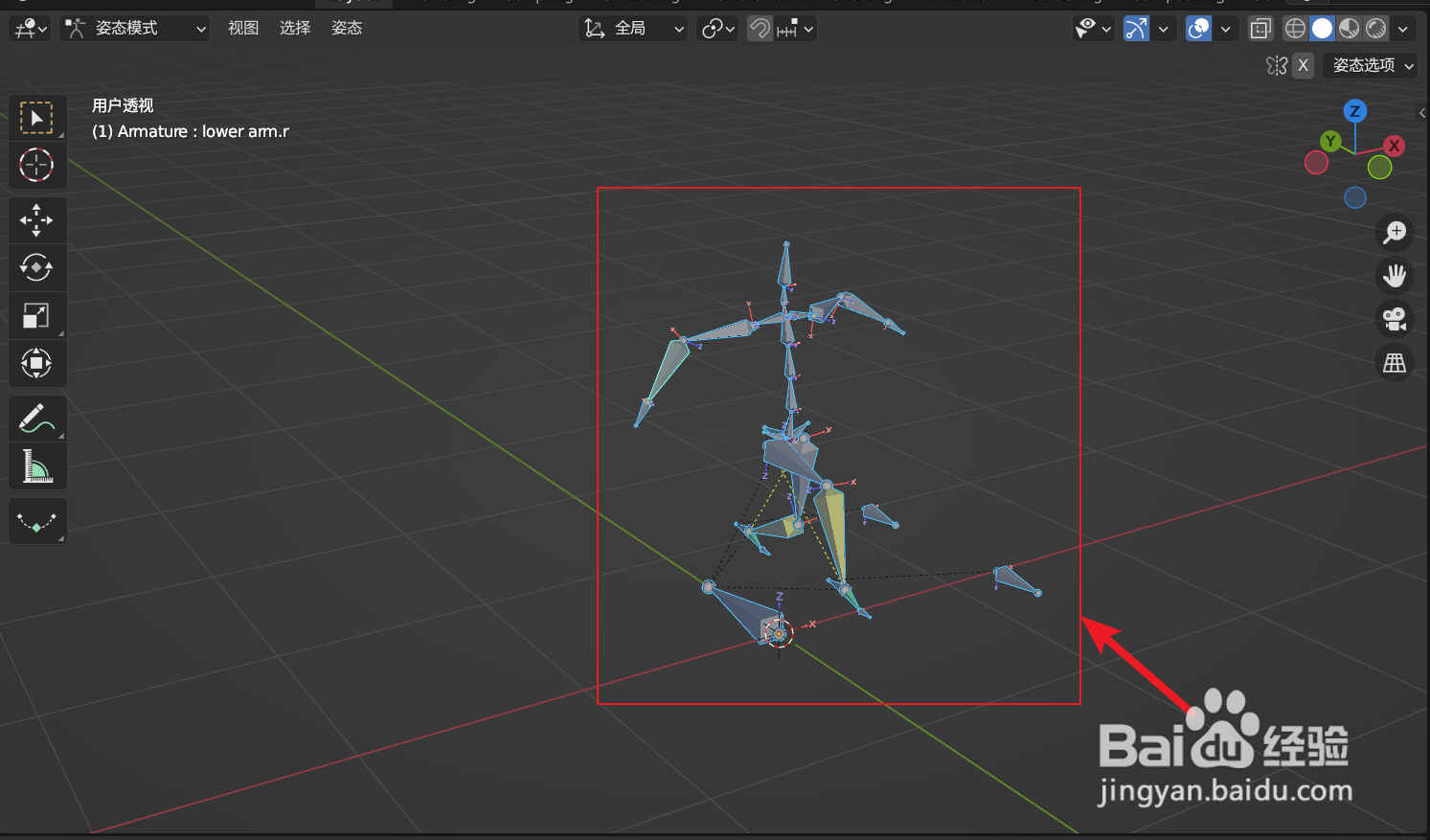Viewport: 1430px width, 840px height.
Task: Toggle the camera view icon
Action: pyautogui.click(x=1395, y=319)
